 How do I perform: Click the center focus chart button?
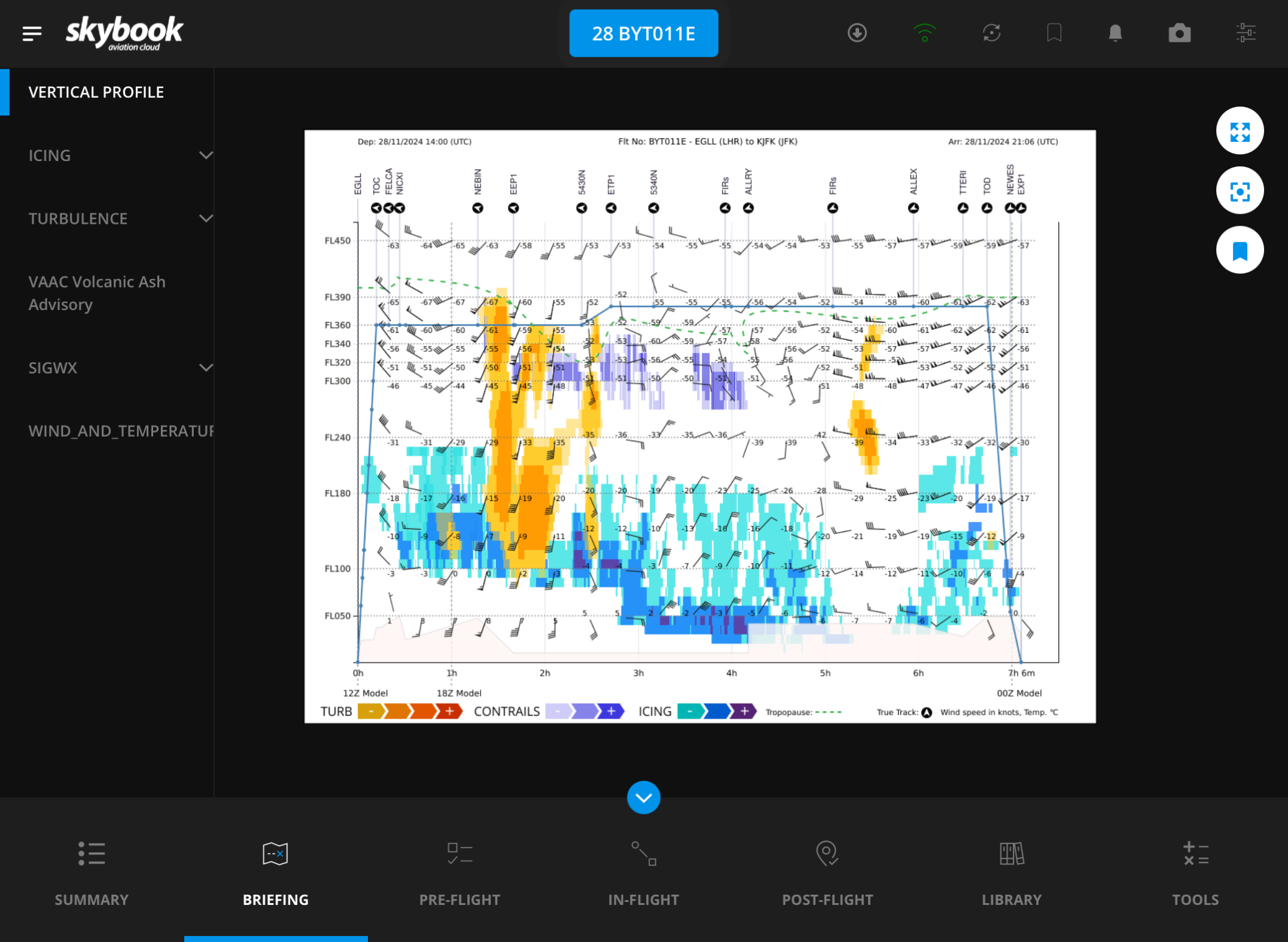[1240, 192]
